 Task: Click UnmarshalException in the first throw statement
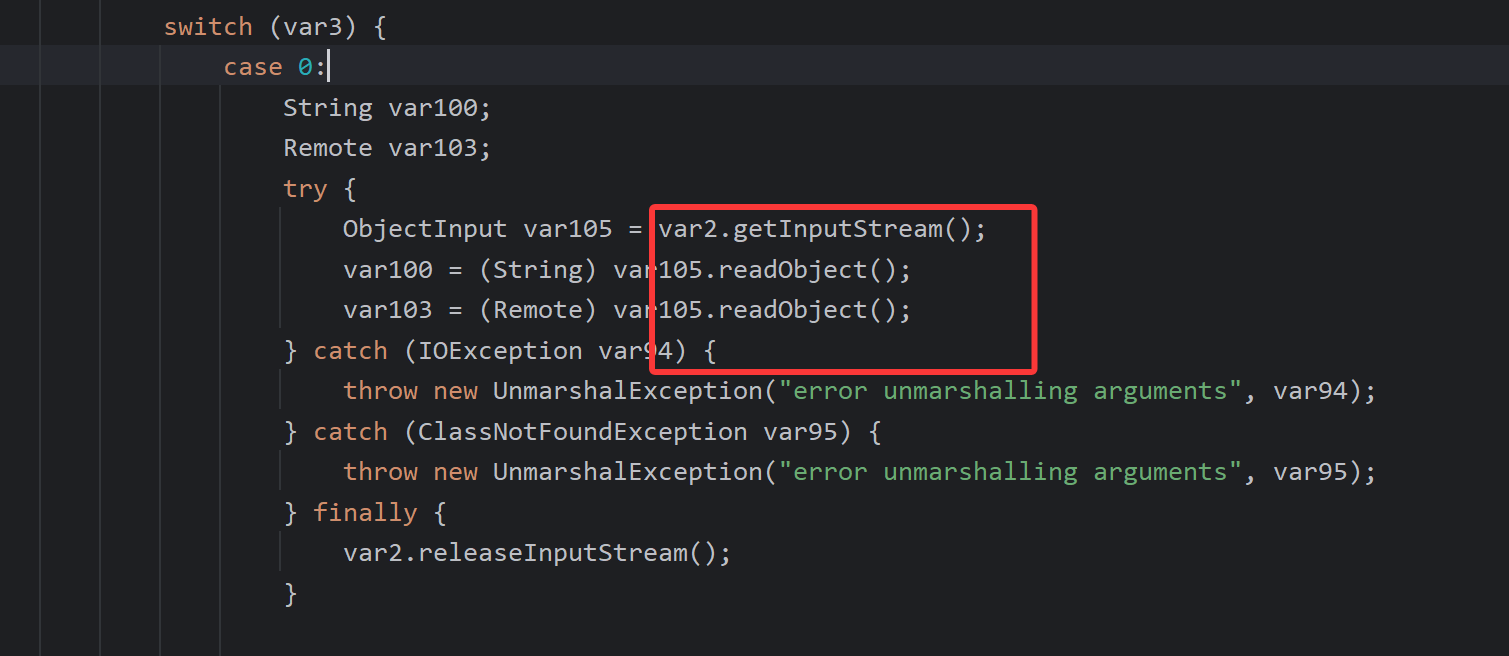point(627,391)
